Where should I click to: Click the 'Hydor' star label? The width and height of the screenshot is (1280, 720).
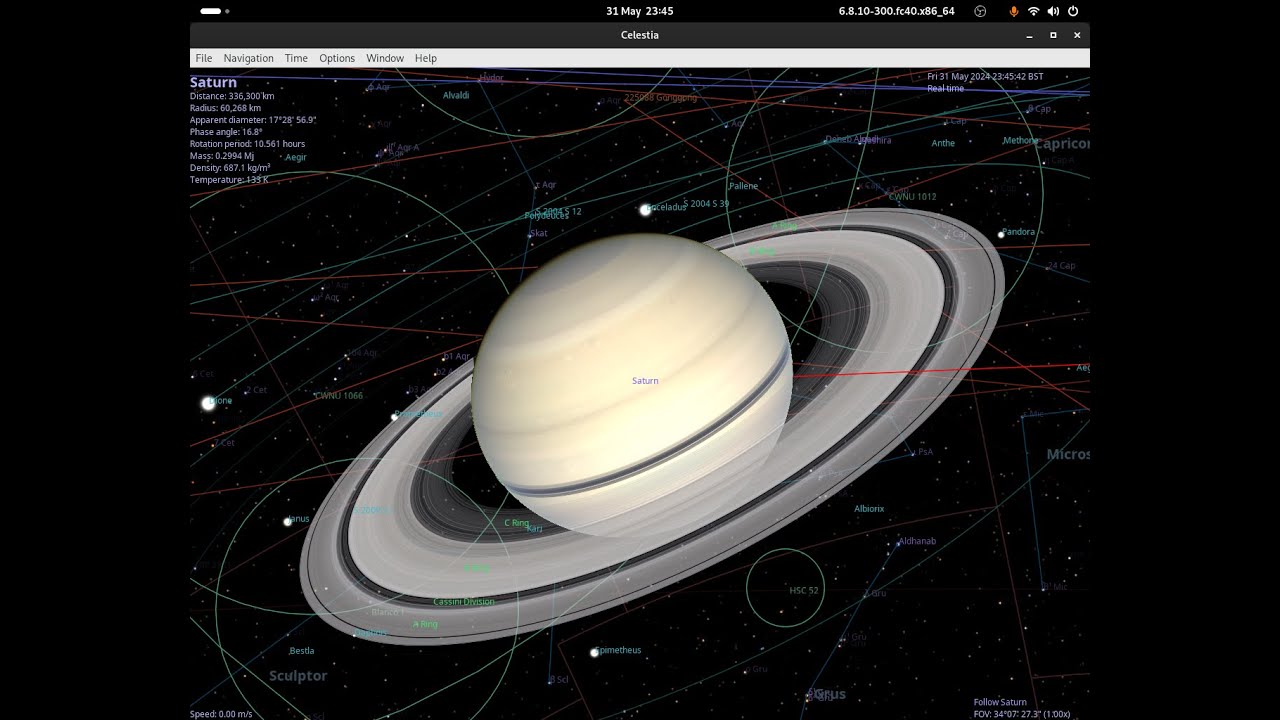[491, 77]
